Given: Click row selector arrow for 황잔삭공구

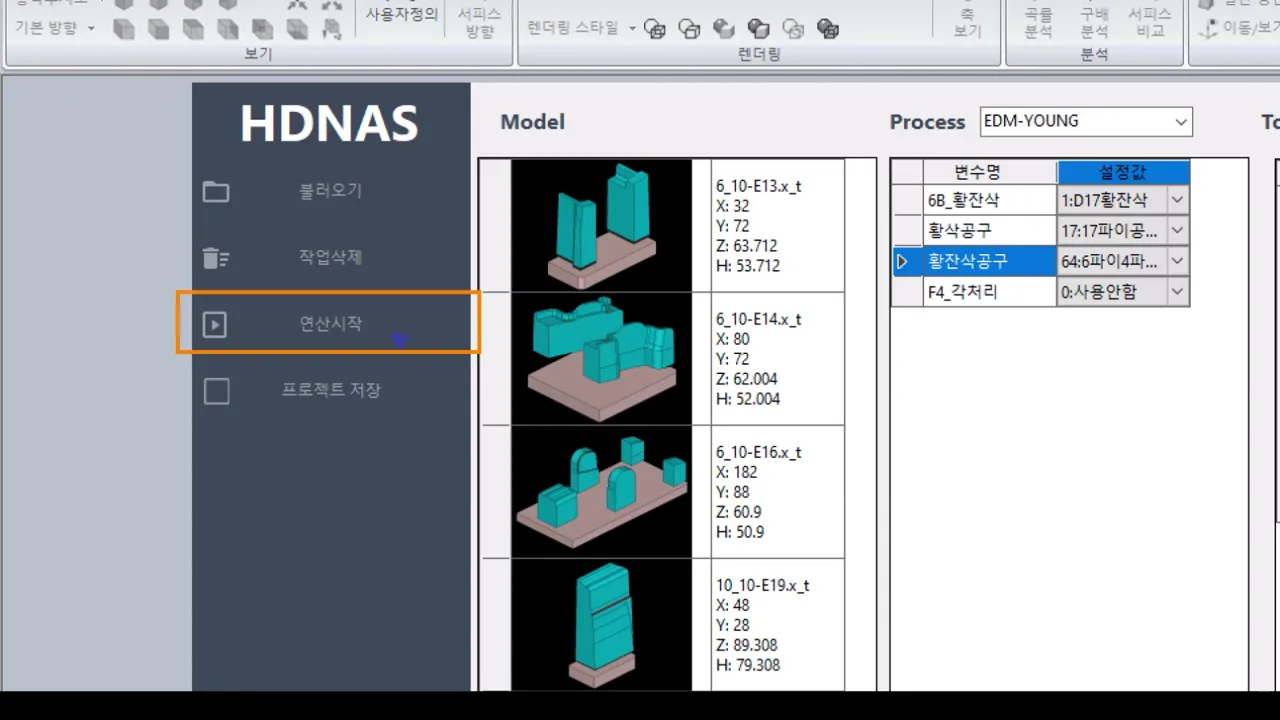Looking at the screenshot, I should click(902, 261).
